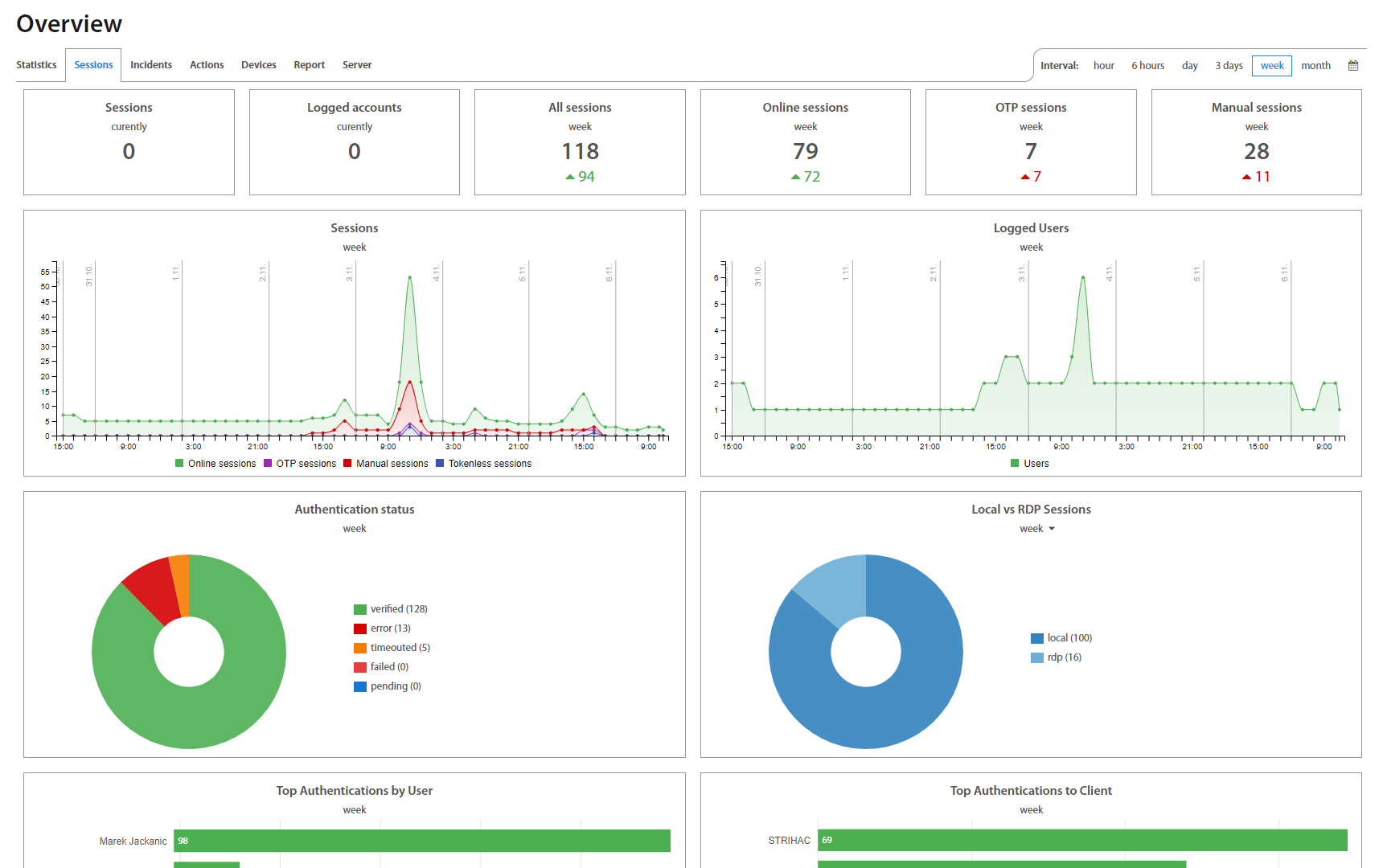
Task: Toggle OTP sessions legend series
Action: [x=299, y=464]
